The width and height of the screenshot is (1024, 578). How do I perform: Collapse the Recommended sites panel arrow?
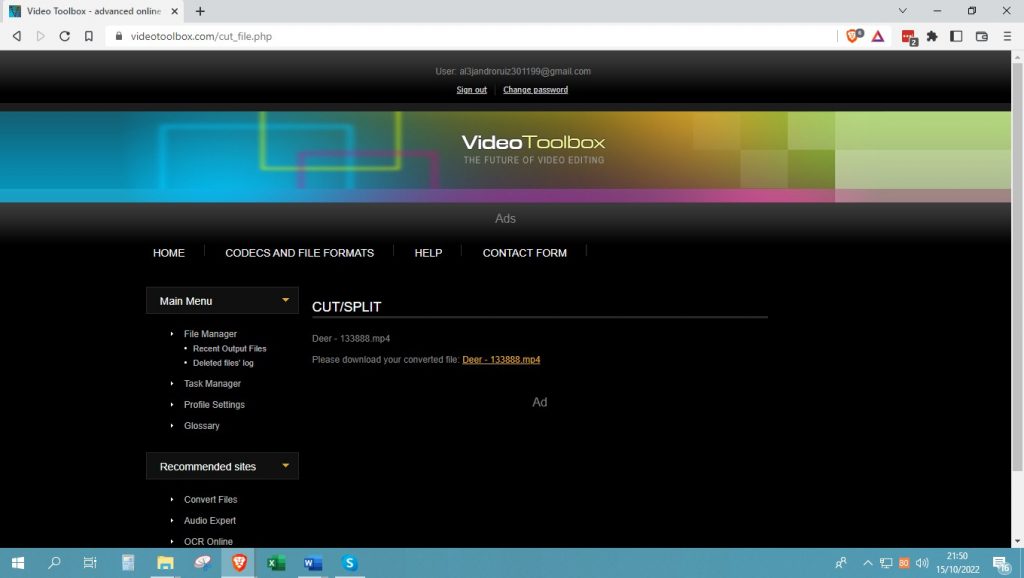(285, 466)
